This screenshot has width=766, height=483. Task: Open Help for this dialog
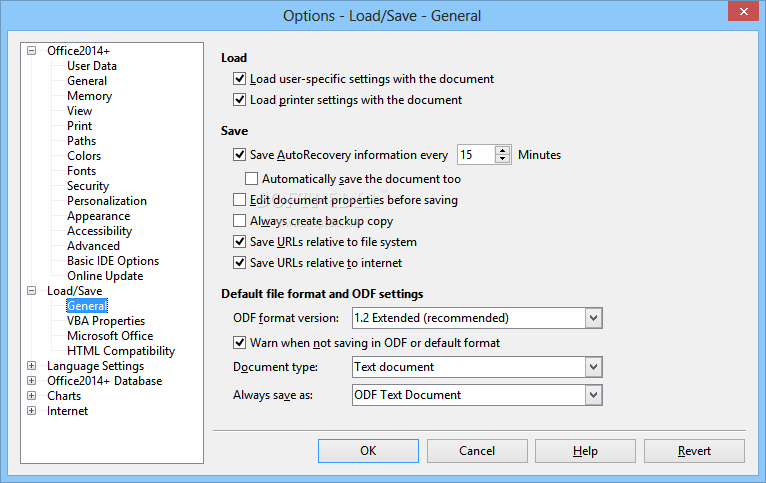(x=585, y=451)
